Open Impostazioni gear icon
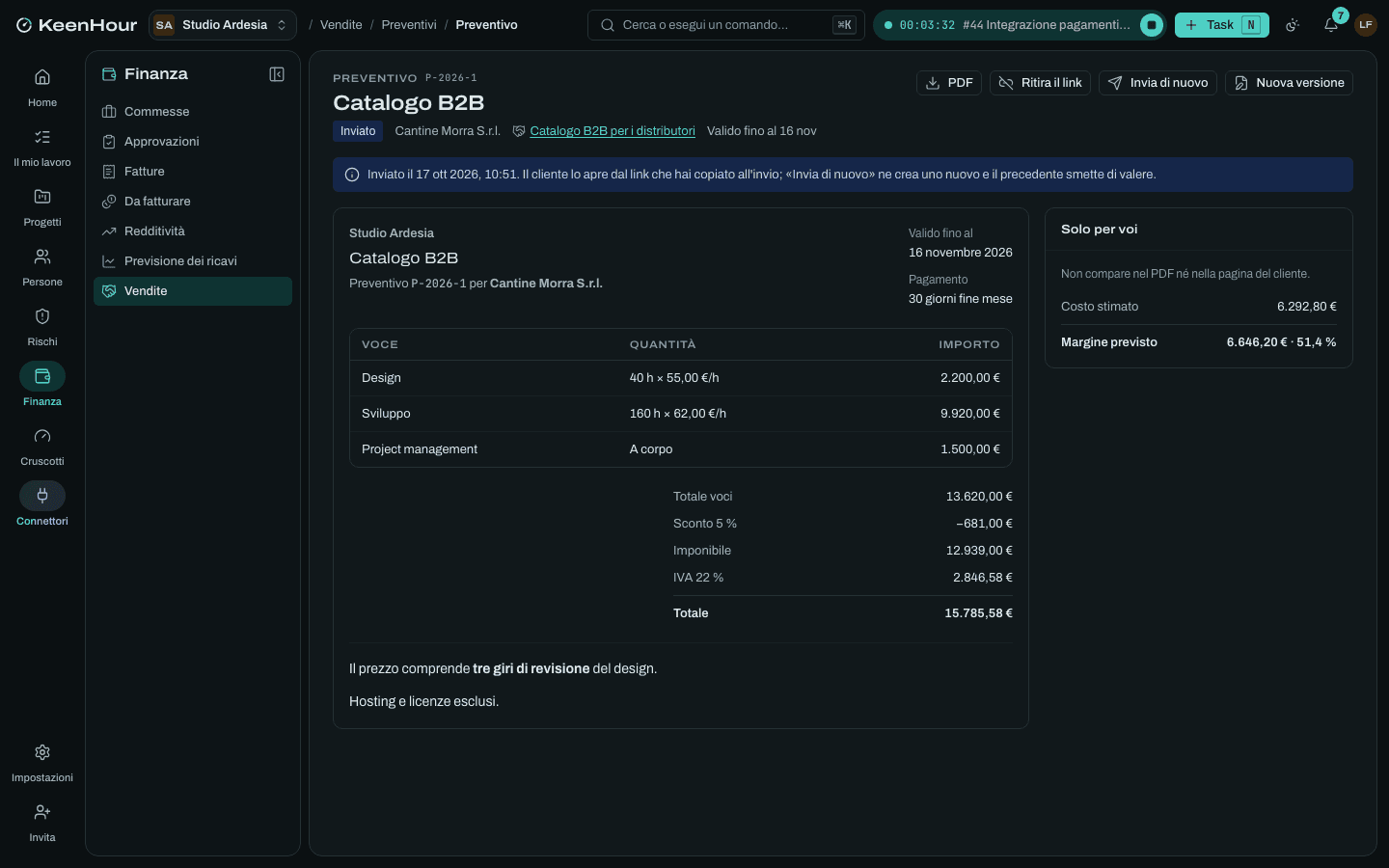 (x=42, y=752)
